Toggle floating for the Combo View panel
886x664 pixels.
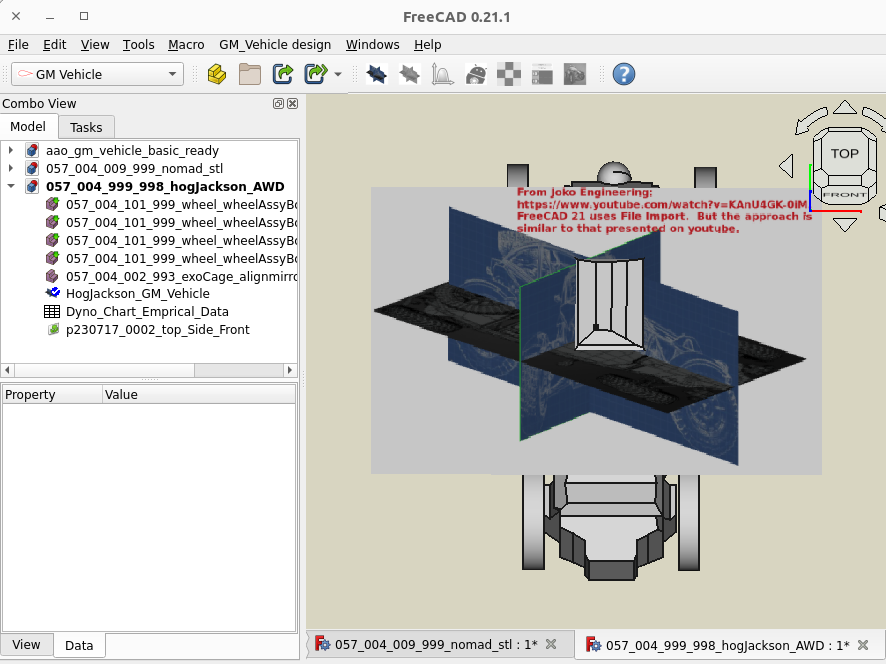(x=278, y=104)
